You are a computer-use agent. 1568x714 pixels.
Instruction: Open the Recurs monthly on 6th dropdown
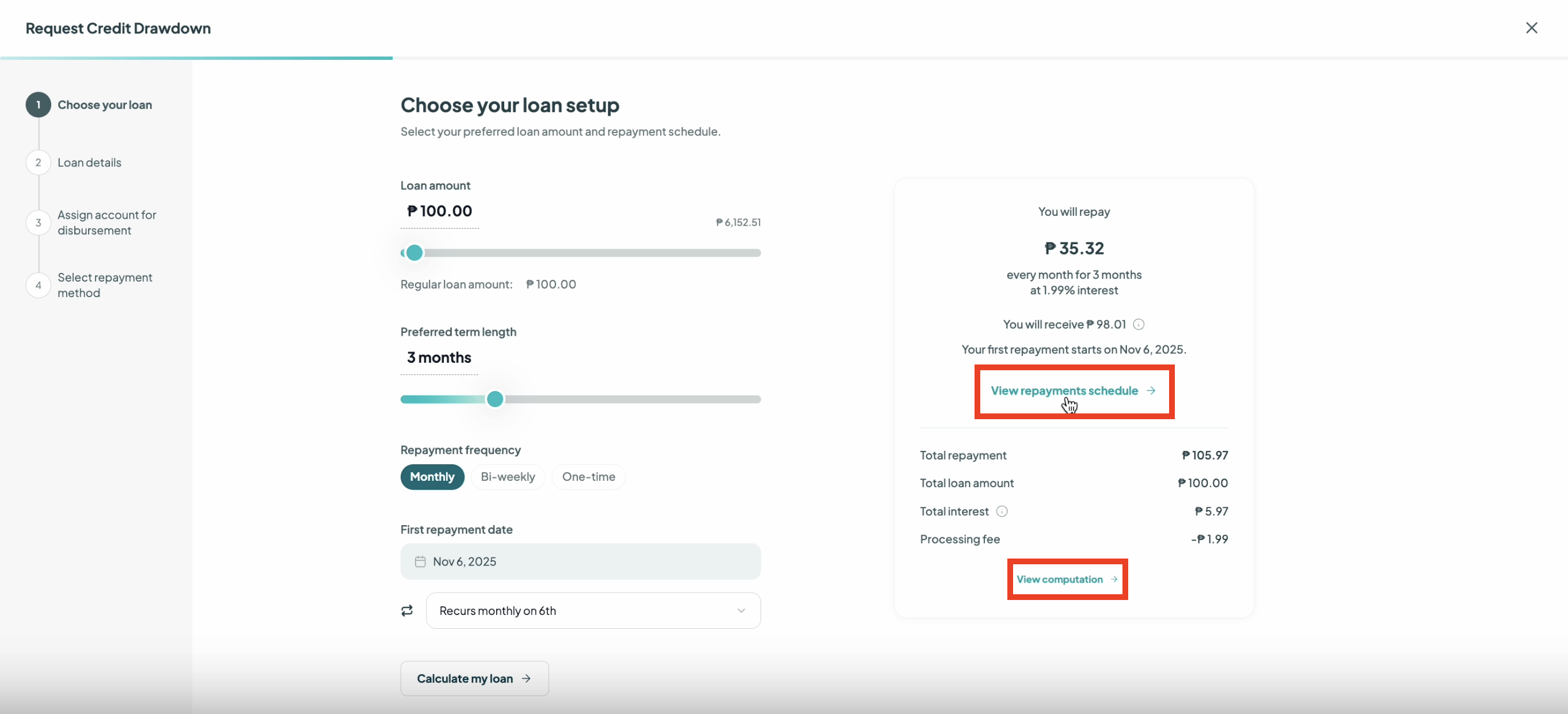(593, 610)
